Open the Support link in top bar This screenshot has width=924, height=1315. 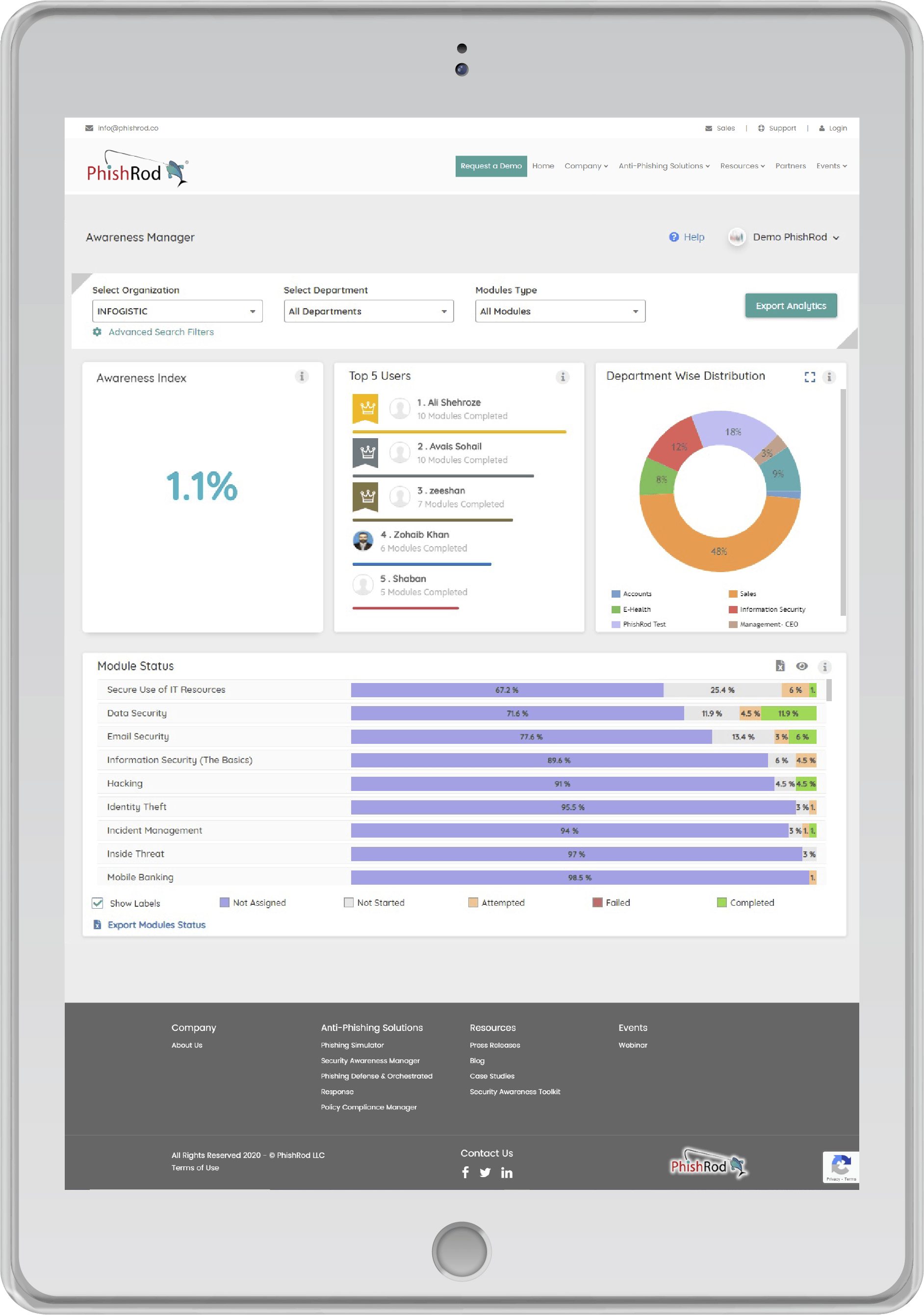click(783, 128)
